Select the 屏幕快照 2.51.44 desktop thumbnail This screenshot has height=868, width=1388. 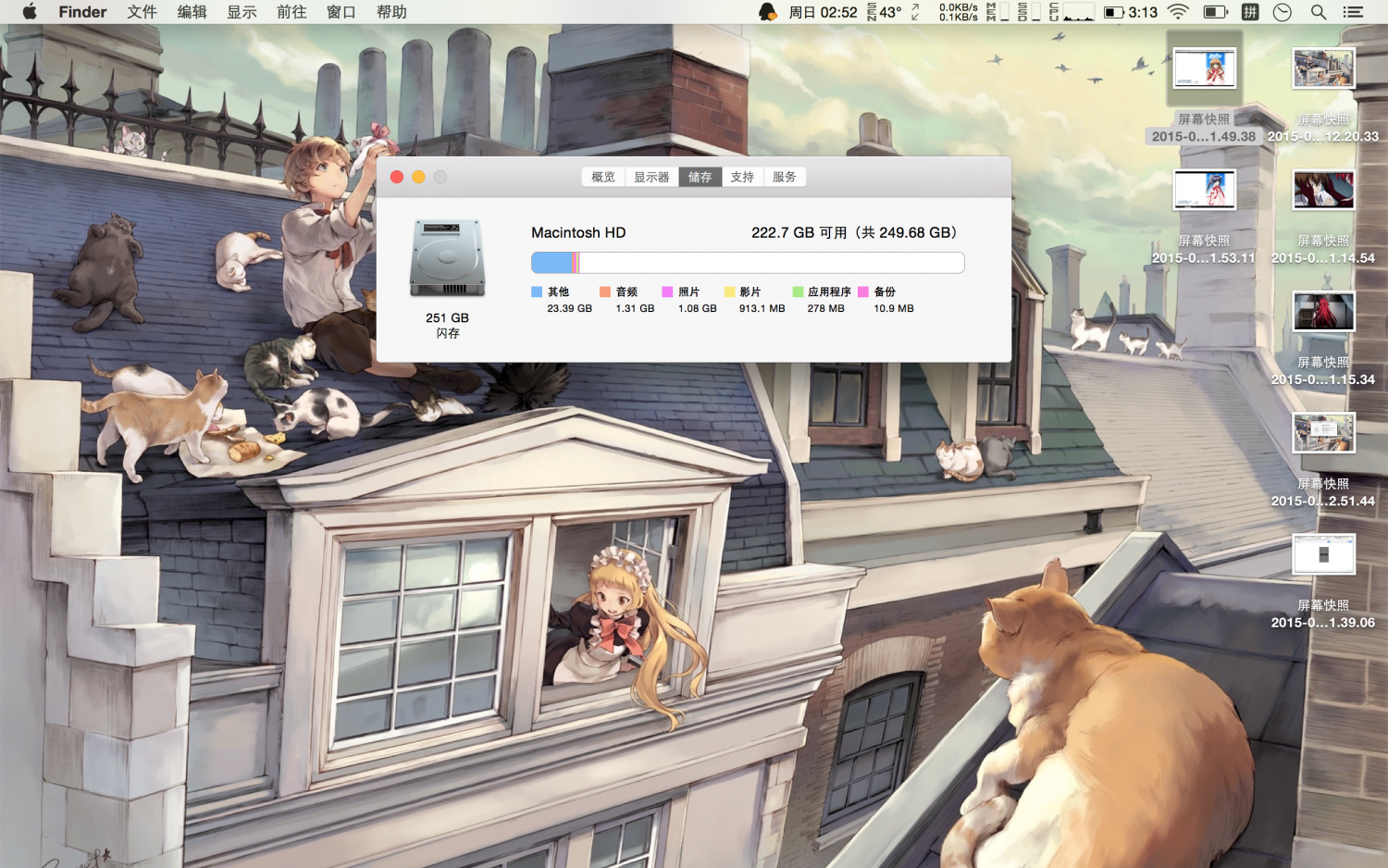click(x=1323, y=432)
